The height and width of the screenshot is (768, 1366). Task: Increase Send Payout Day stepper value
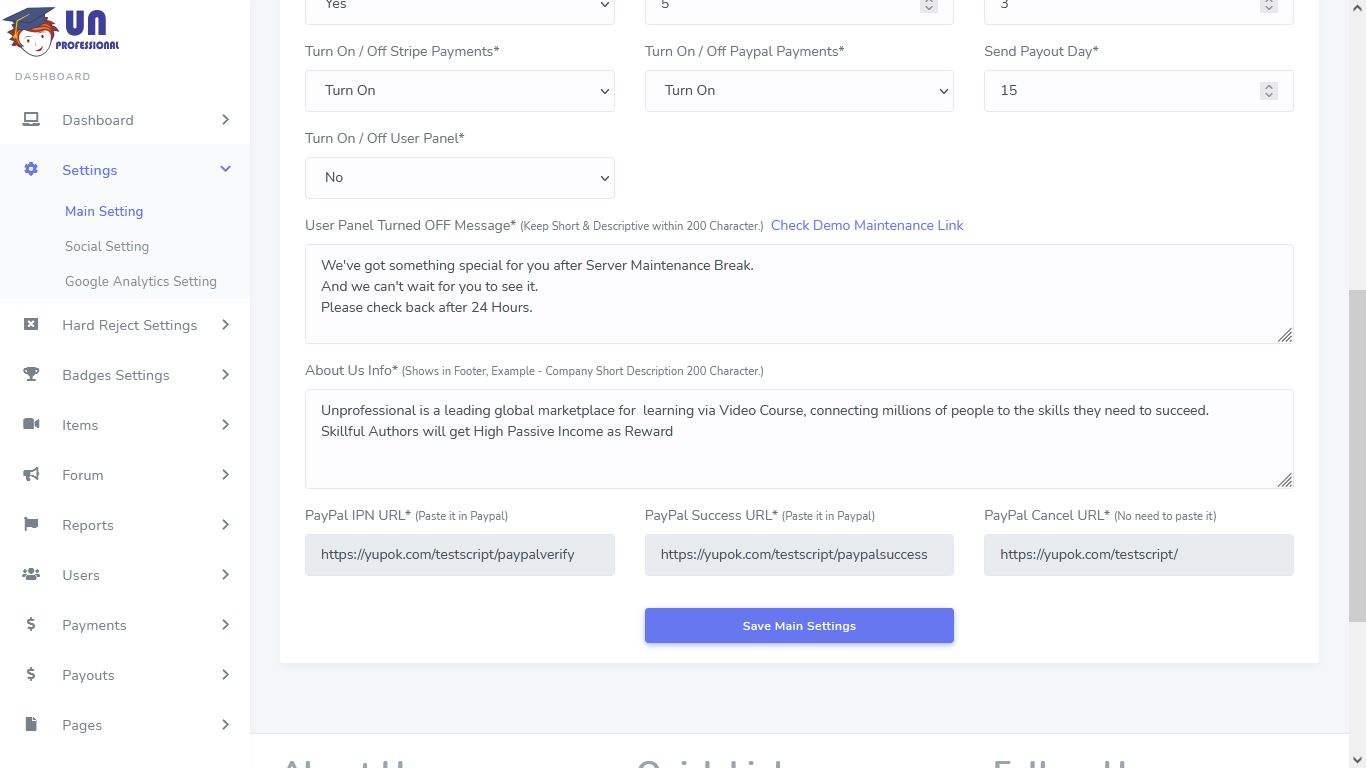(1269, 86)
